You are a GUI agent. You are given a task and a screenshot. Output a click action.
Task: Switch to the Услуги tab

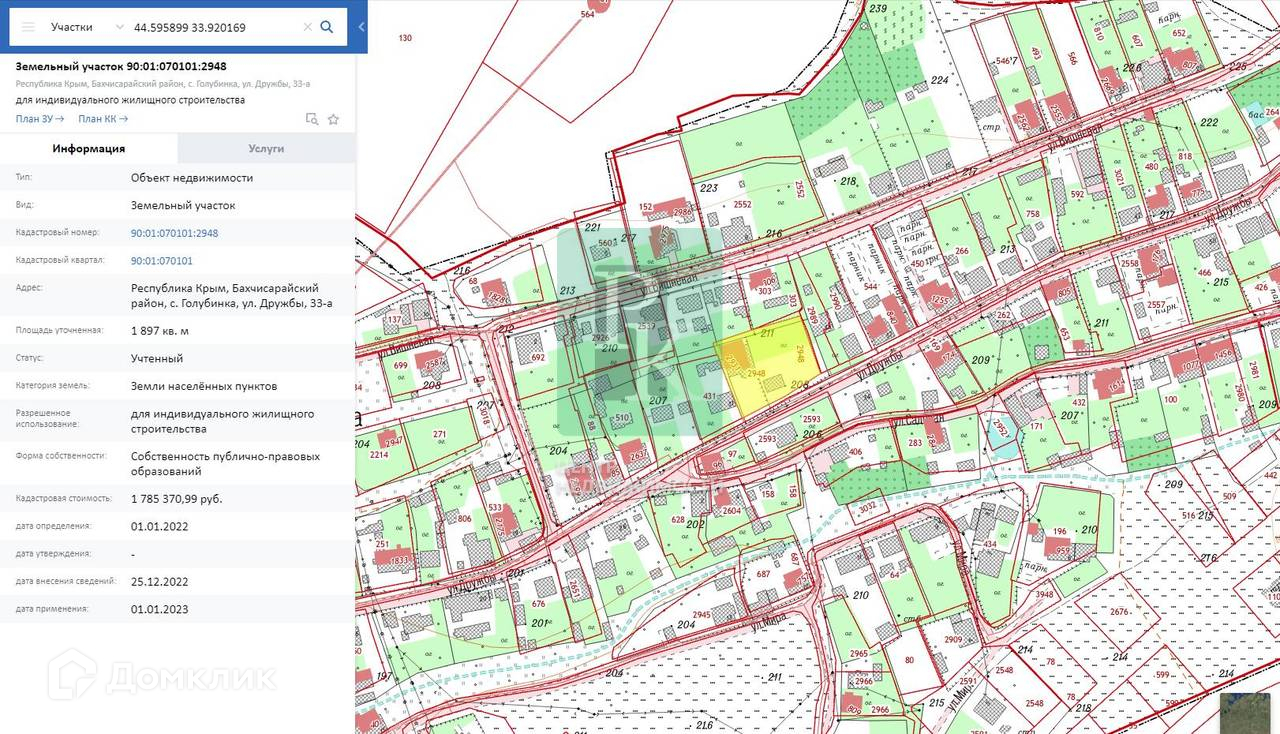[266, 148]
